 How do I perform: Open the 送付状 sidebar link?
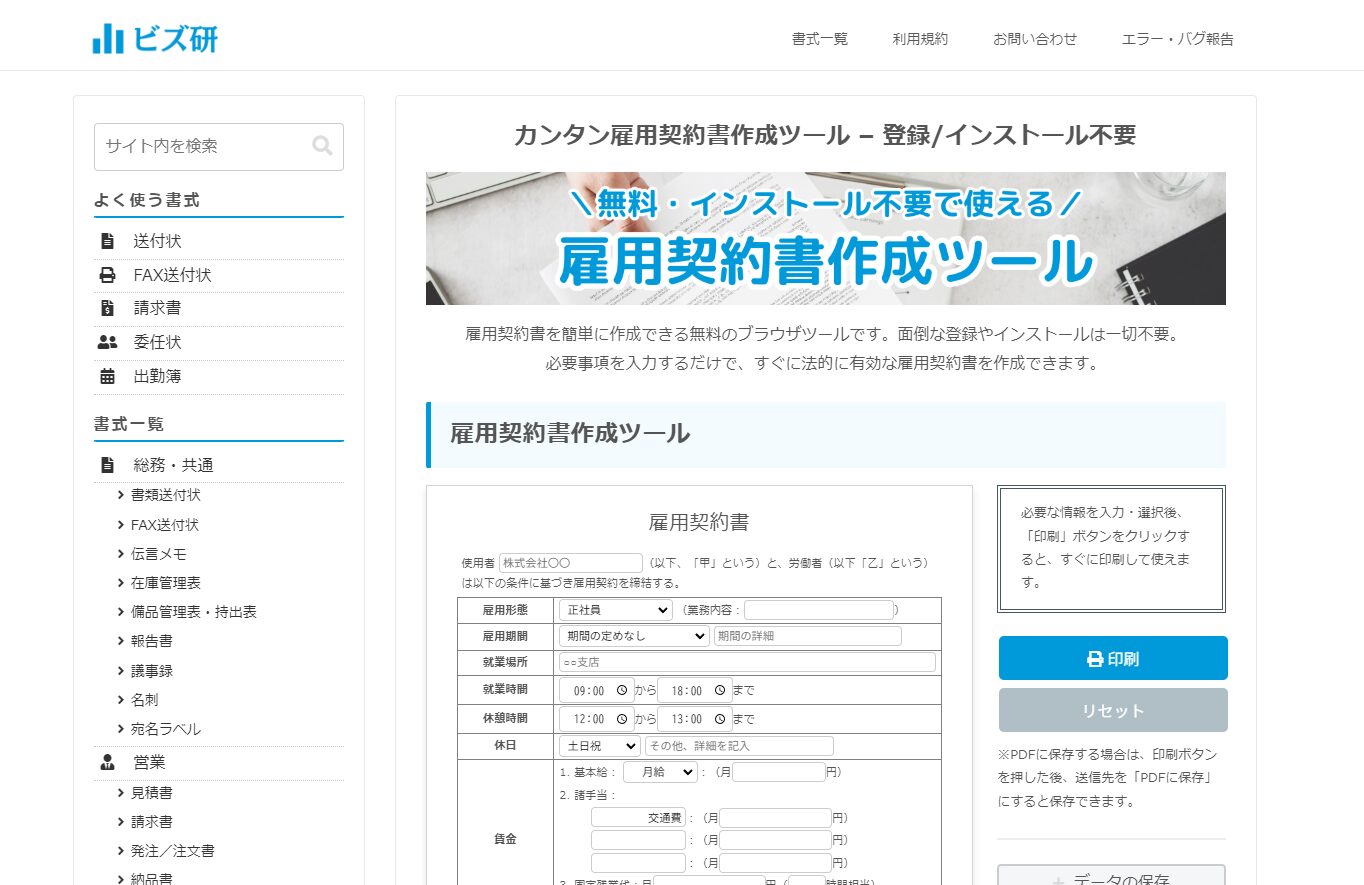pyautogui.click(x=157, y=241)
